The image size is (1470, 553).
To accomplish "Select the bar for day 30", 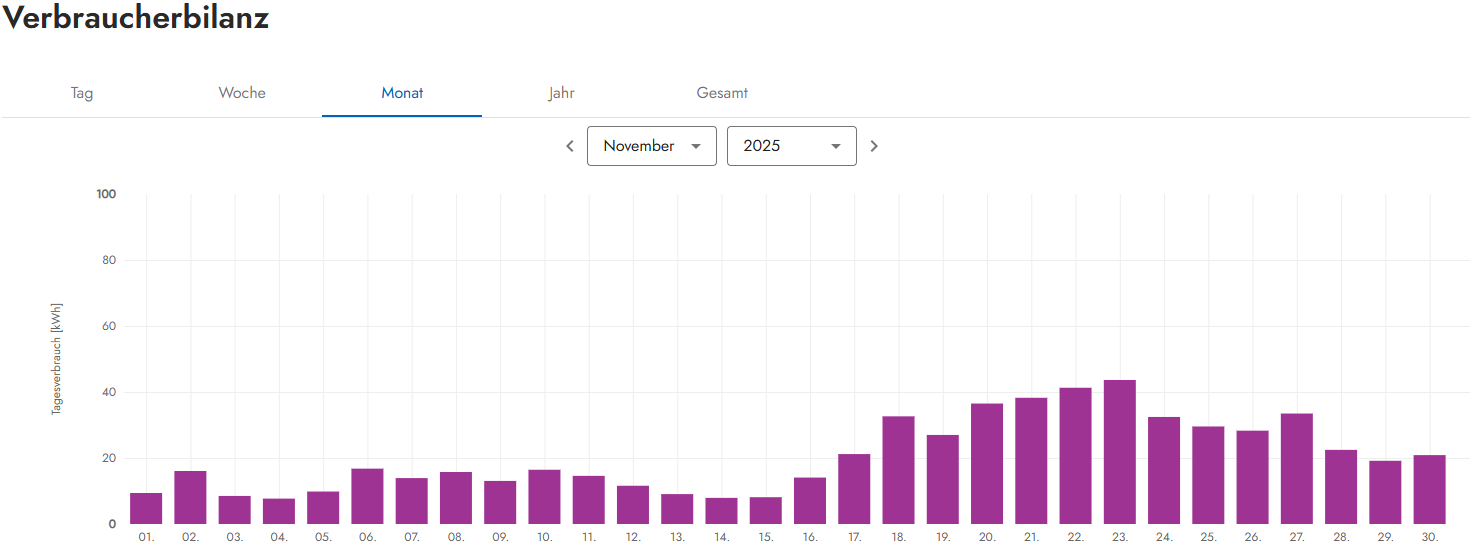I will coord(1429,490).
